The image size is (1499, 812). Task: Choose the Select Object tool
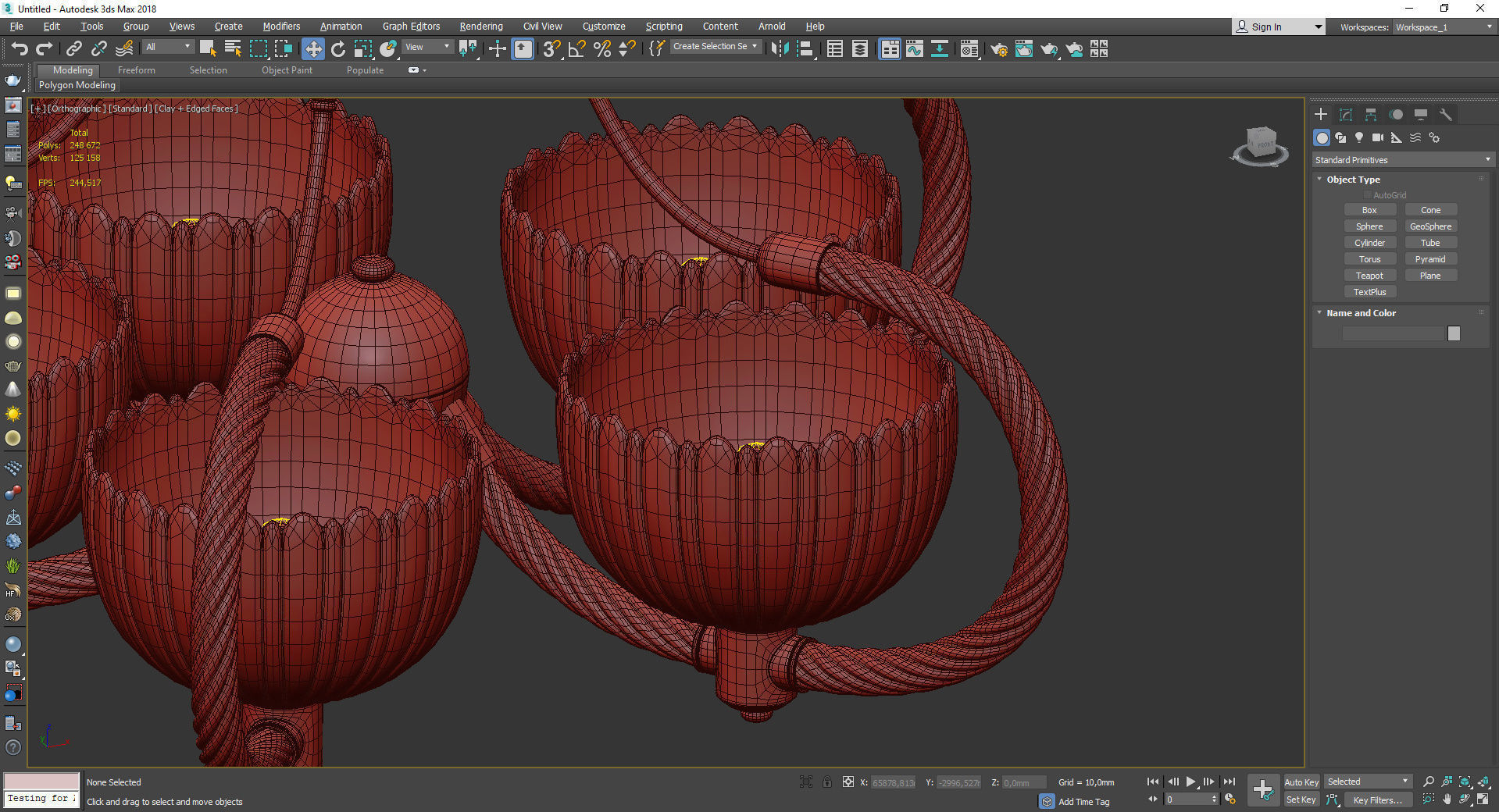(x=208, y=49)
